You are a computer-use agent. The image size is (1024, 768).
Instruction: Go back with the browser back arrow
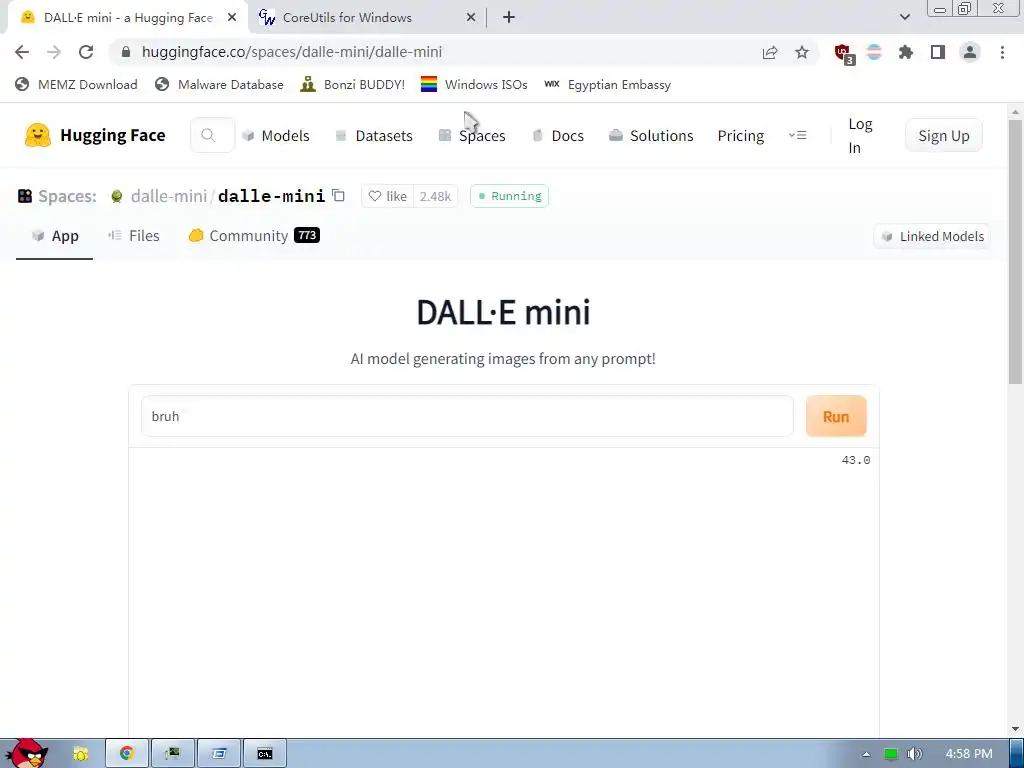(x=22, y=52)
